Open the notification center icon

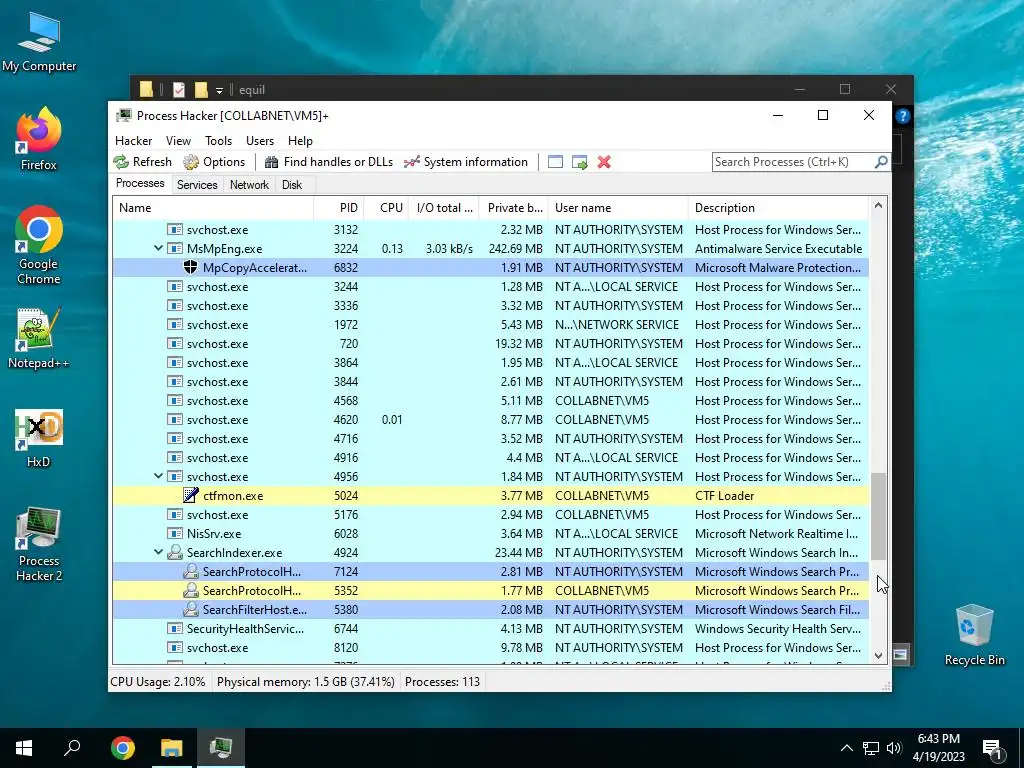click(x=992, y=748)
